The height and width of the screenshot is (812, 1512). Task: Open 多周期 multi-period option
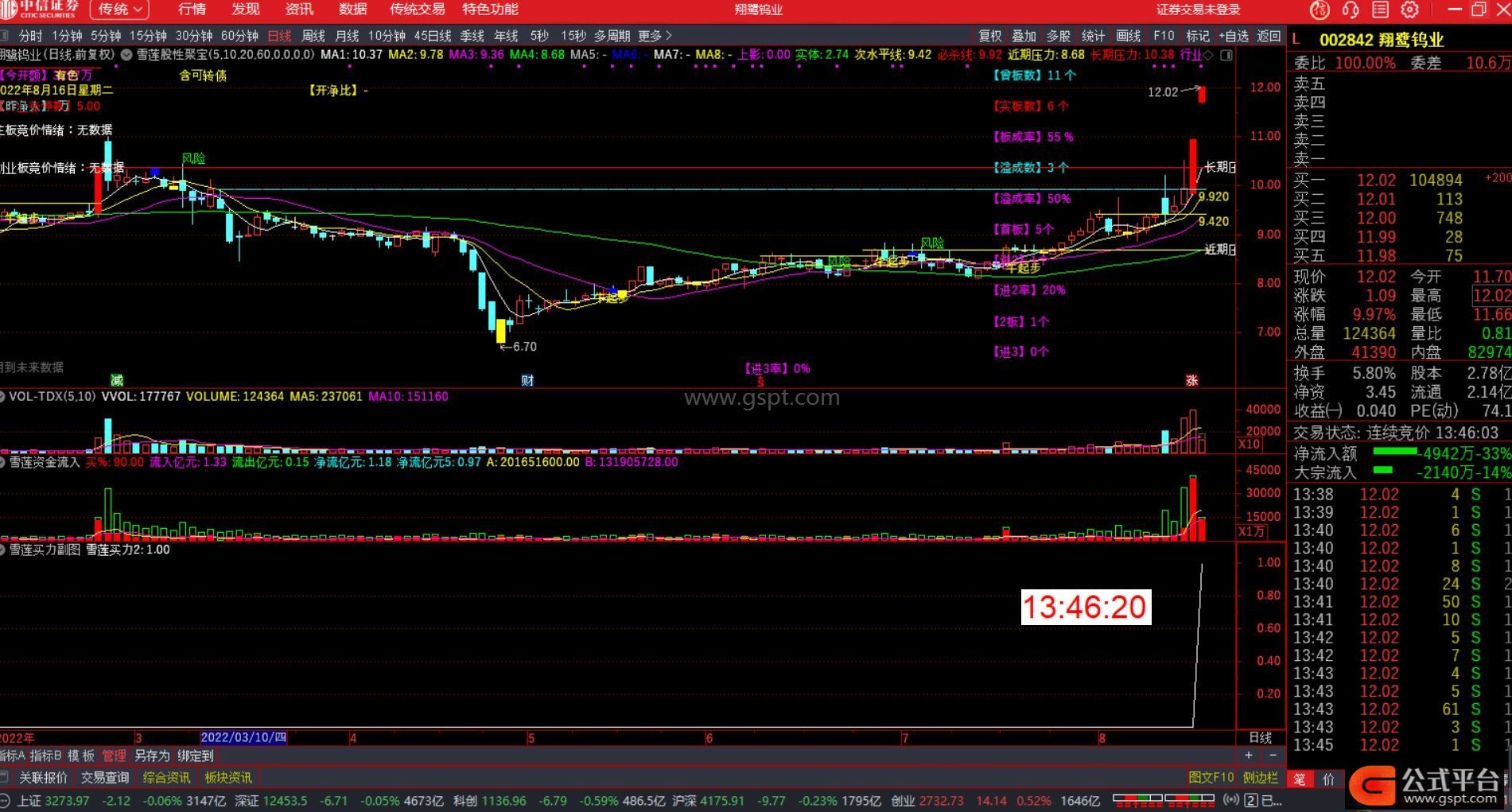pos(612,36)
